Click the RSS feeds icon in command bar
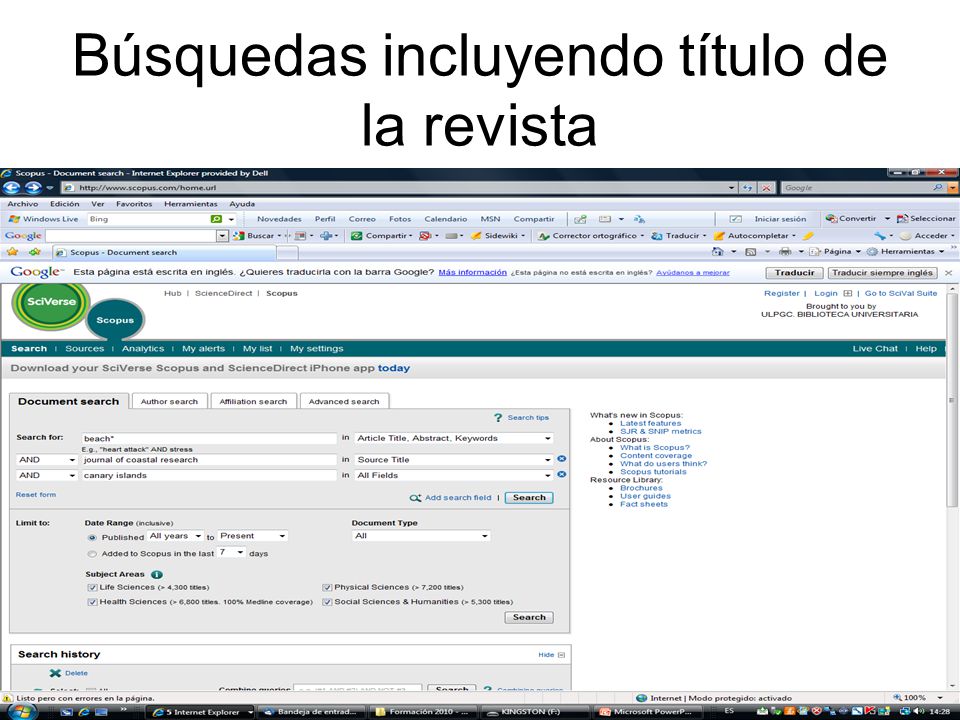 [x=751, y=252]
